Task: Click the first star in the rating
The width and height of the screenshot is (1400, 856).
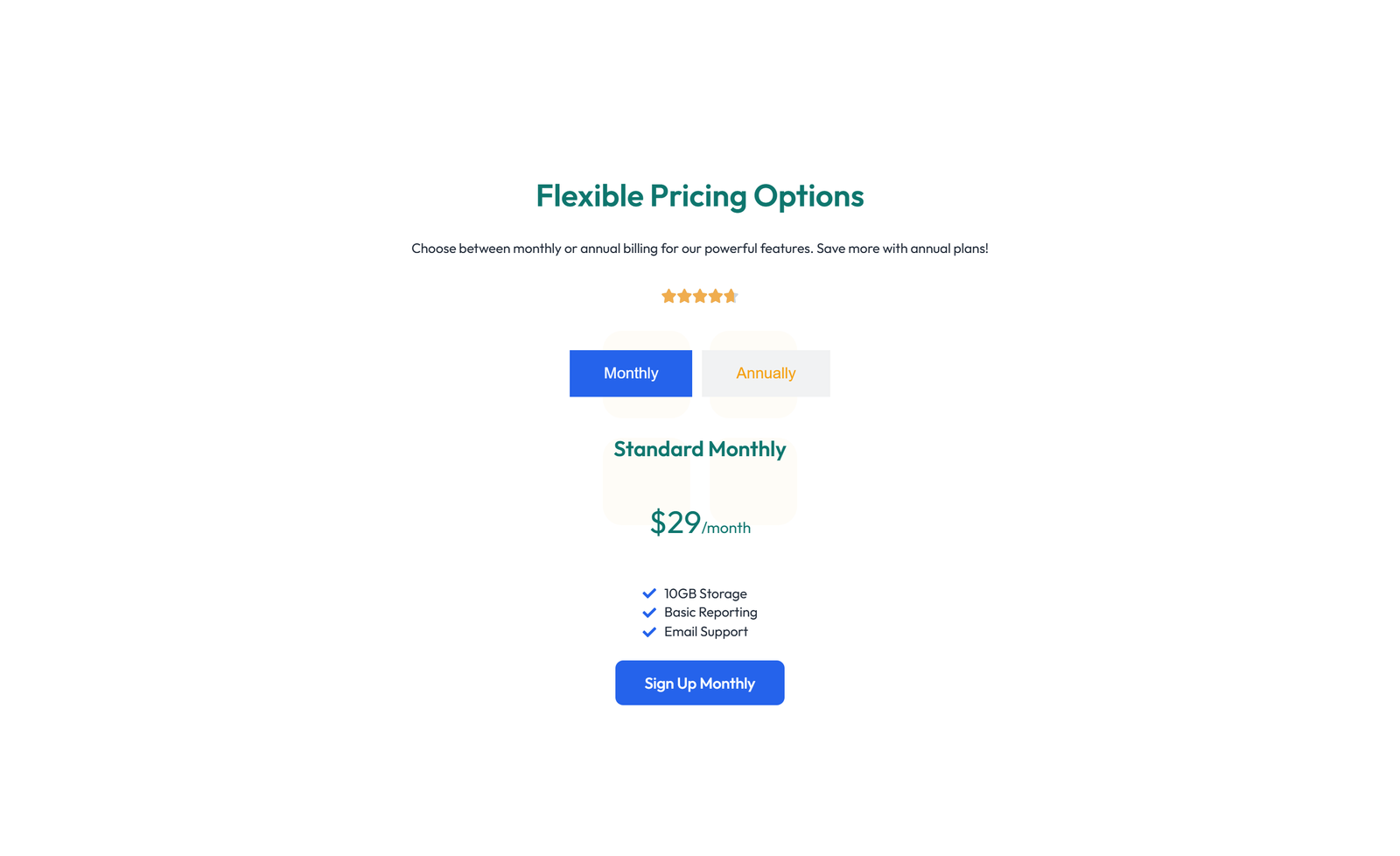Action: (x=669, y=296)
